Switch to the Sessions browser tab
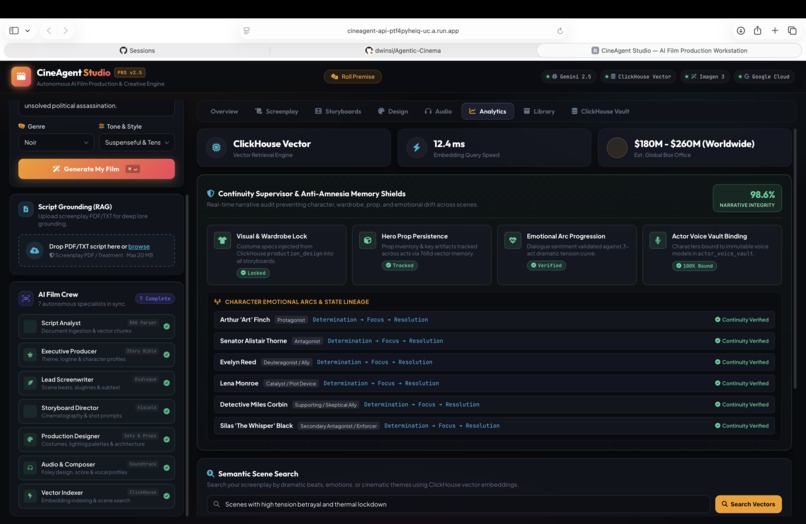The width and height of the screenshot is (806, 524). click(x=137, y=50)
